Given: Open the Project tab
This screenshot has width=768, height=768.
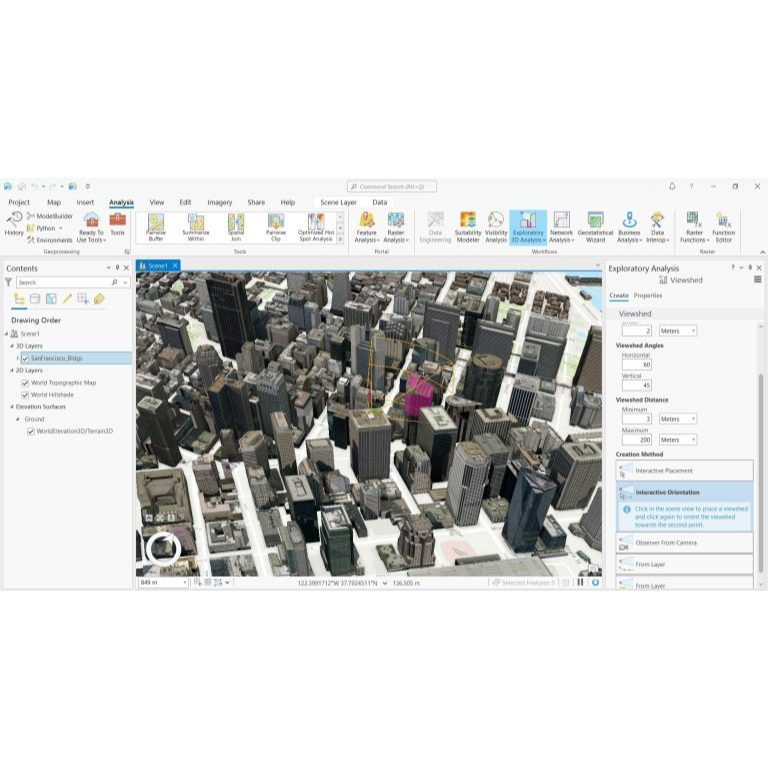Looking at the screenshot, I should coord(19,202).
